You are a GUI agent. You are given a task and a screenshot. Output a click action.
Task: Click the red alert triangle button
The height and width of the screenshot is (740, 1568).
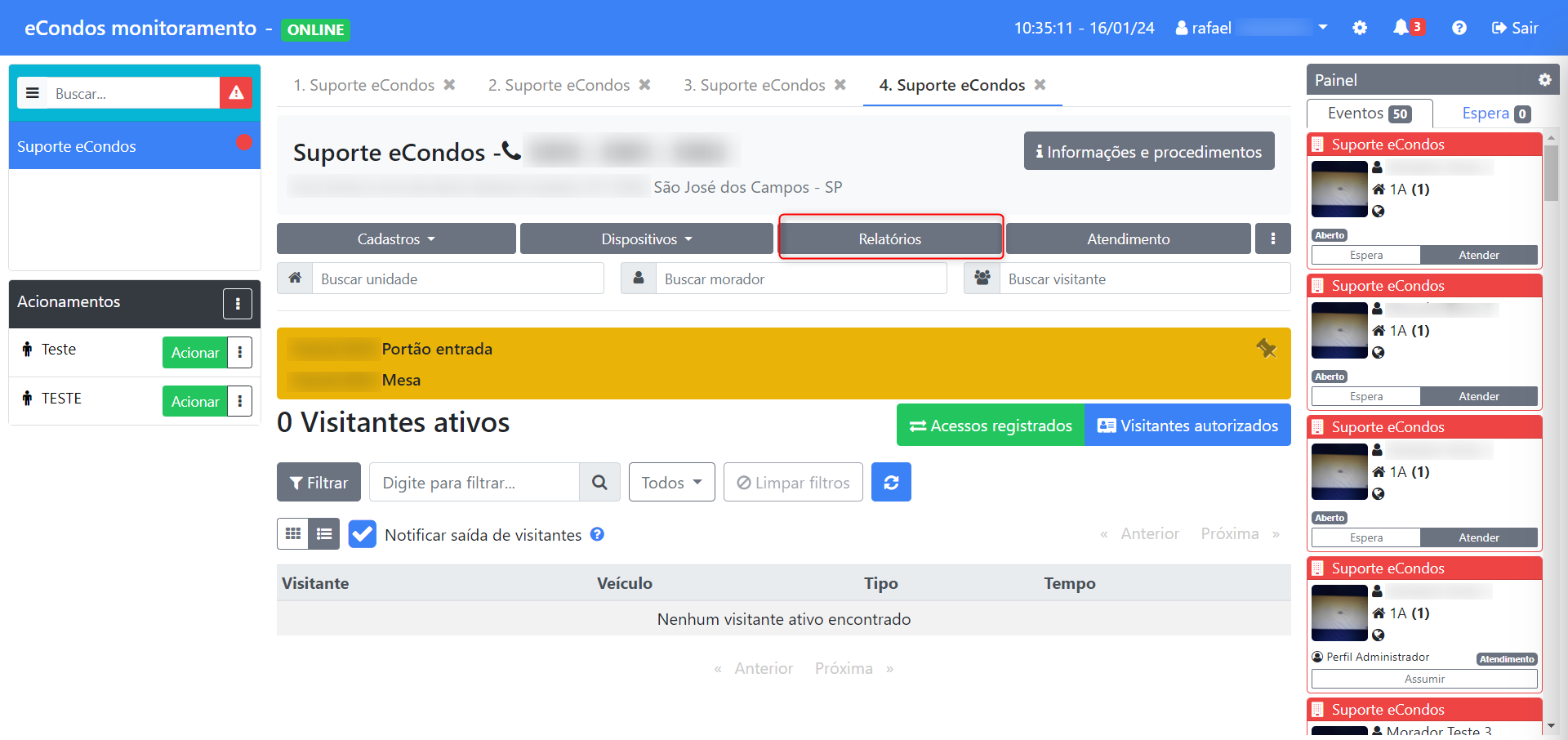236,93
